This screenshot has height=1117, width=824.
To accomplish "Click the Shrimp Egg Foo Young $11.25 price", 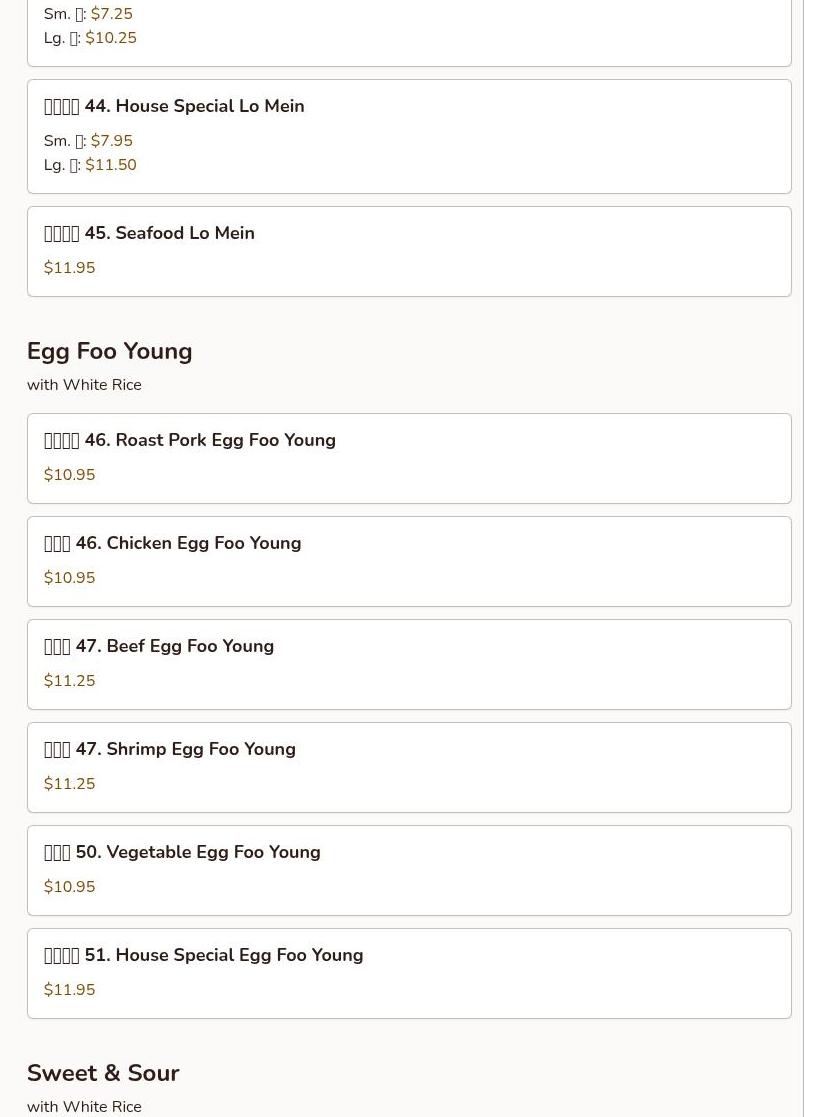I will click(x=70, y=784).
